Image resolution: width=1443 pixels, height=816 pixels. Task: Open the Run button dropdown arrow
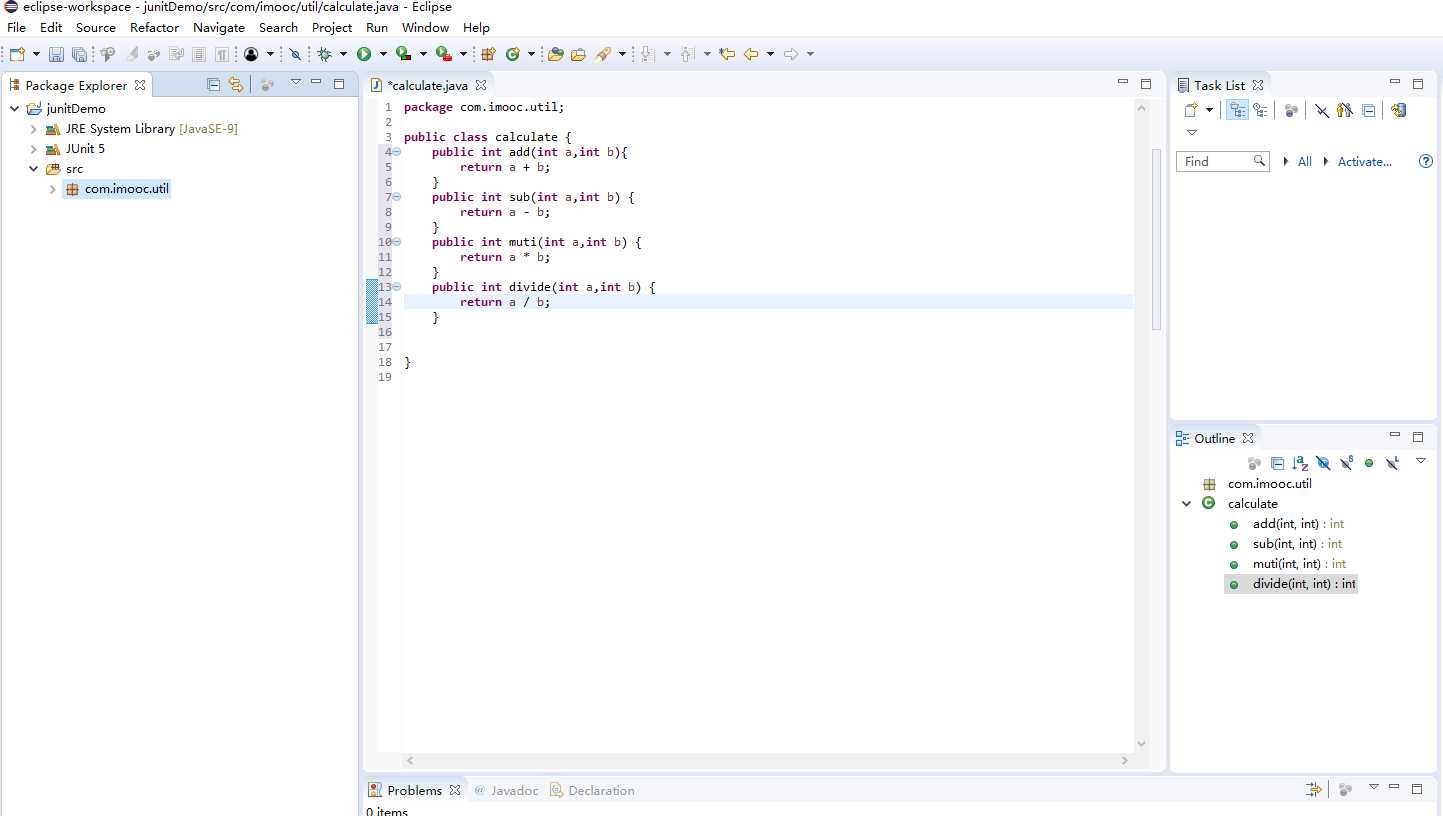point(383,54)
